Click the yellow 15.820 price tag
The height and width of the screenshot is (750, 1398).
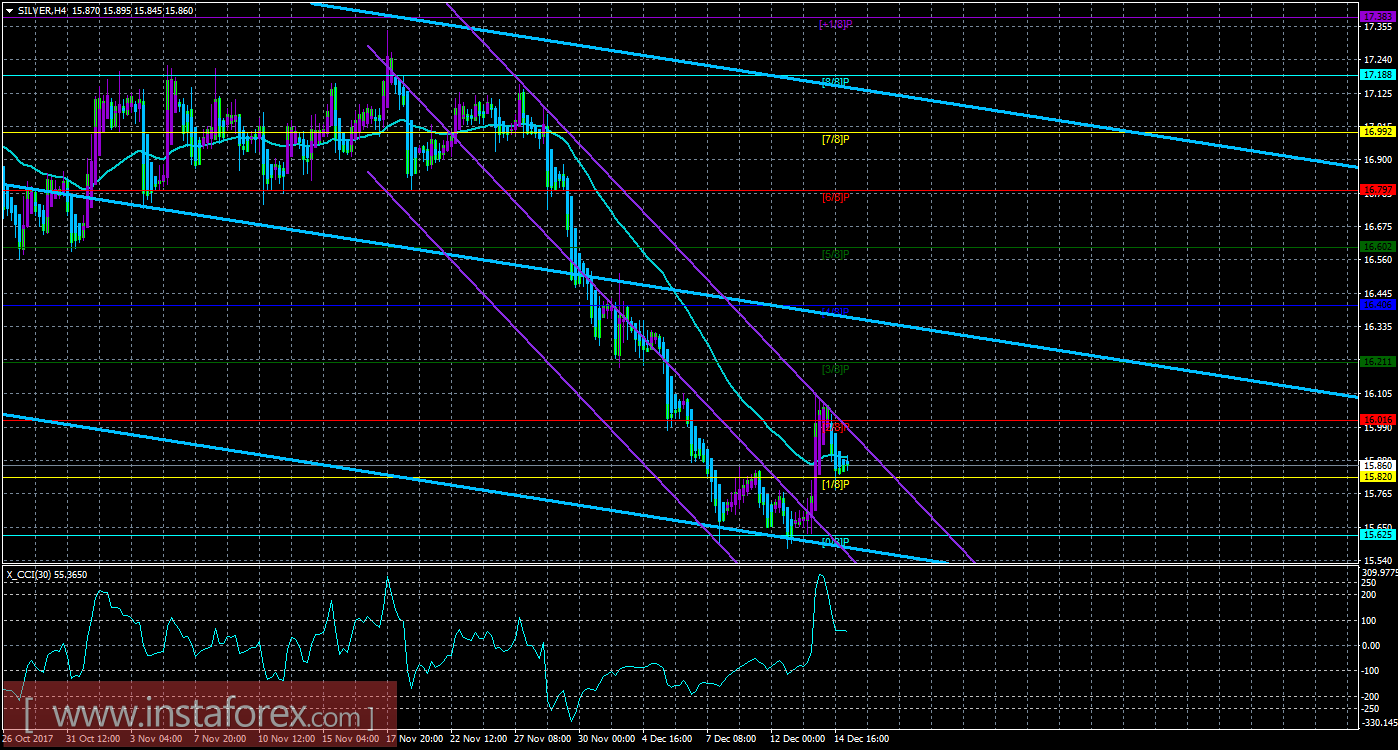coord(1377,477)
